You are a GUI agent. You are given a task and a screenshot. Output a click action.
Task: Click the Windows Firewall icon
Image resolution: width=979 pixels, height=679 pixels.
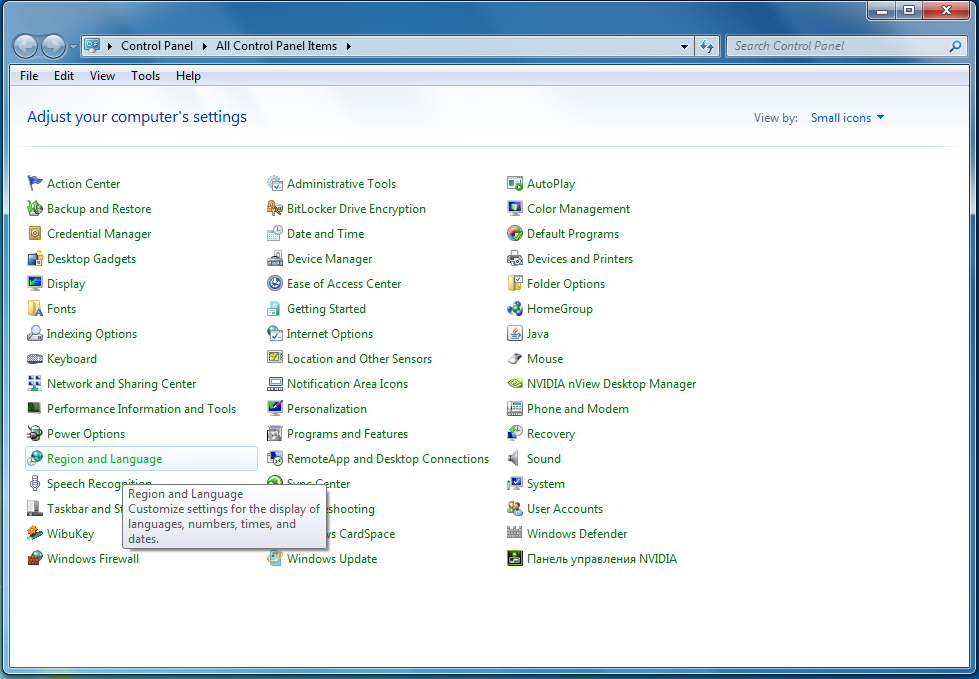pyautogui.click(x=35, y=559)
